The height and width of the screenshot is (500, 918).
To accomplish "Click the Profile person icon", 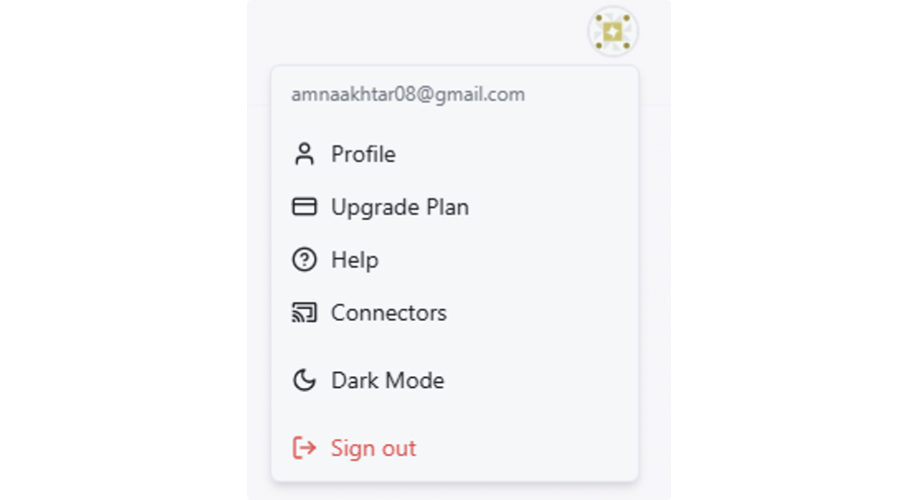I will coord(304,154).
